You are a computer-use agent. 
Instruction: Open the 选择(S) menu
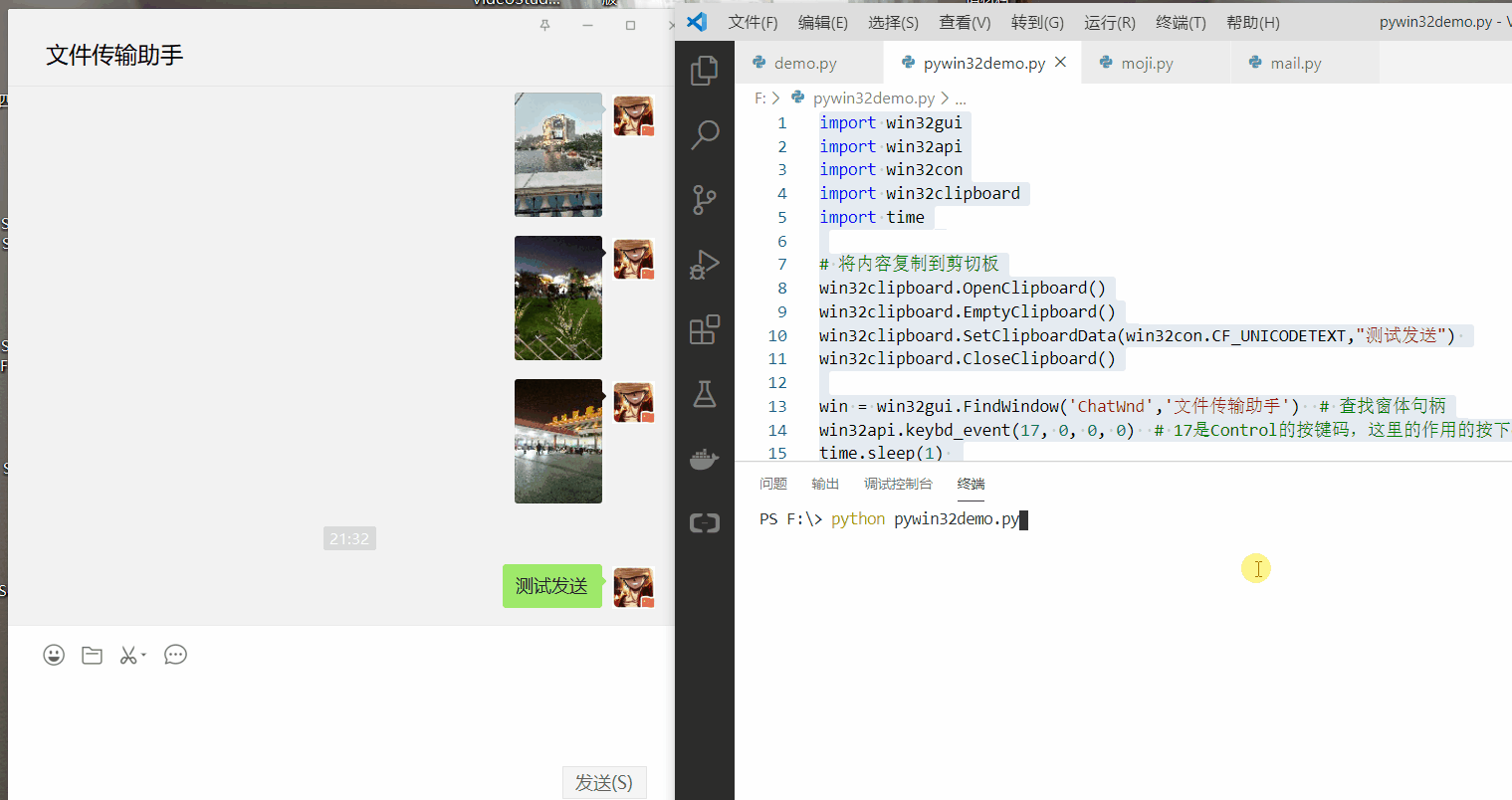[x=893, y=22]
